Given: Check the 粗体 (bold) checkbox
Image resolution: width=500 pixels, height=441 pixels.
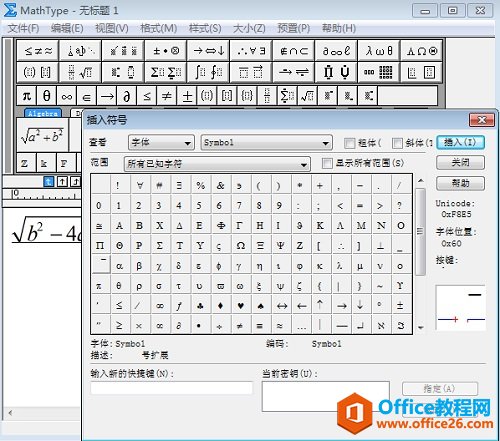Looking at the screenshot, I should point(349,143).
